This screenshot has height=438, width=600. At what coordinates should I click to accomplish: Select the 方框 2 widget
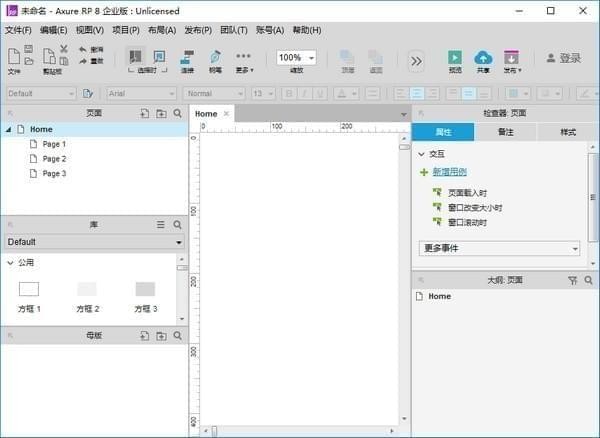[87, 298]
